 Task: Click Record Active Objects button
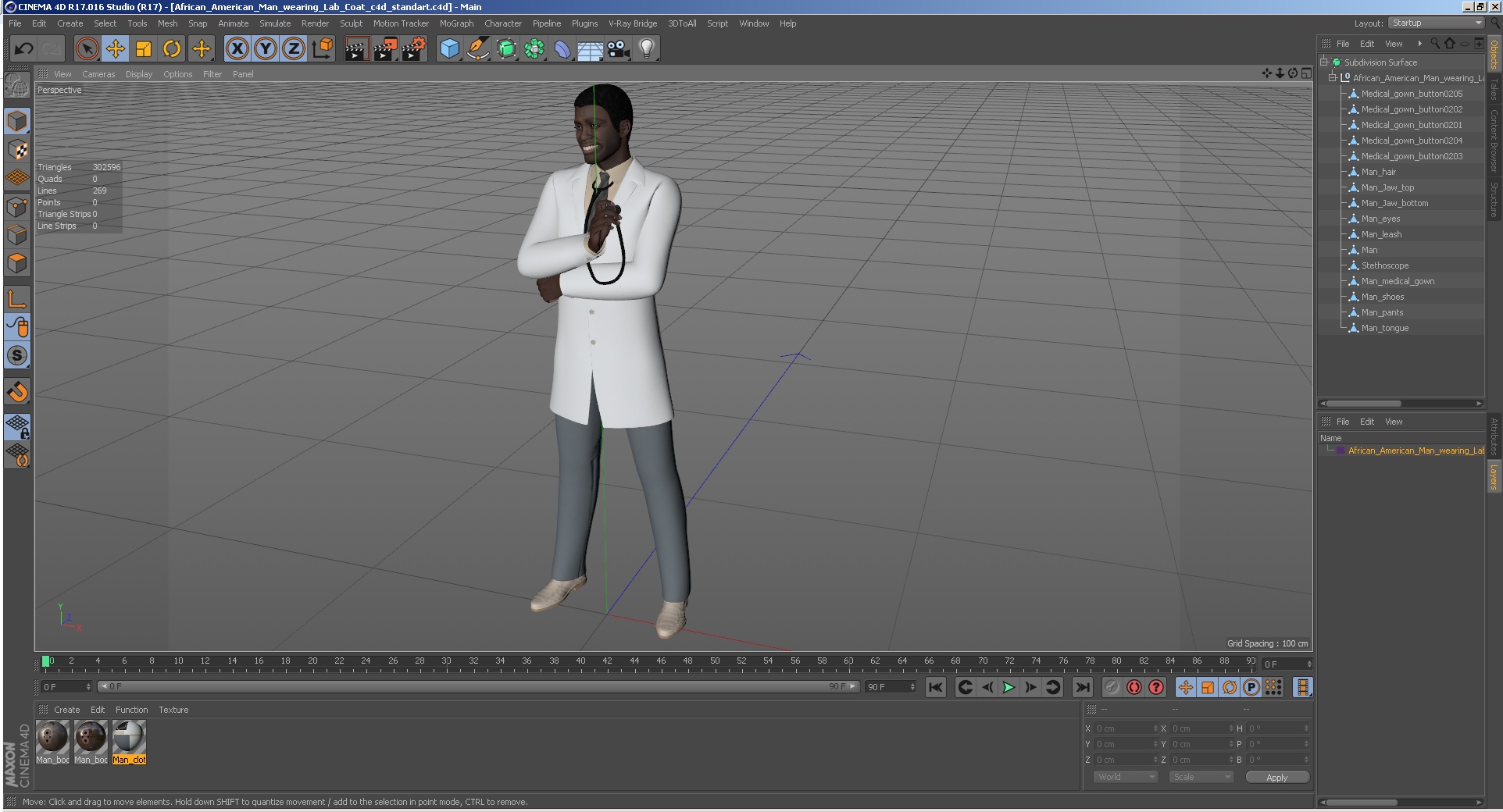(x=1112, y=687)
